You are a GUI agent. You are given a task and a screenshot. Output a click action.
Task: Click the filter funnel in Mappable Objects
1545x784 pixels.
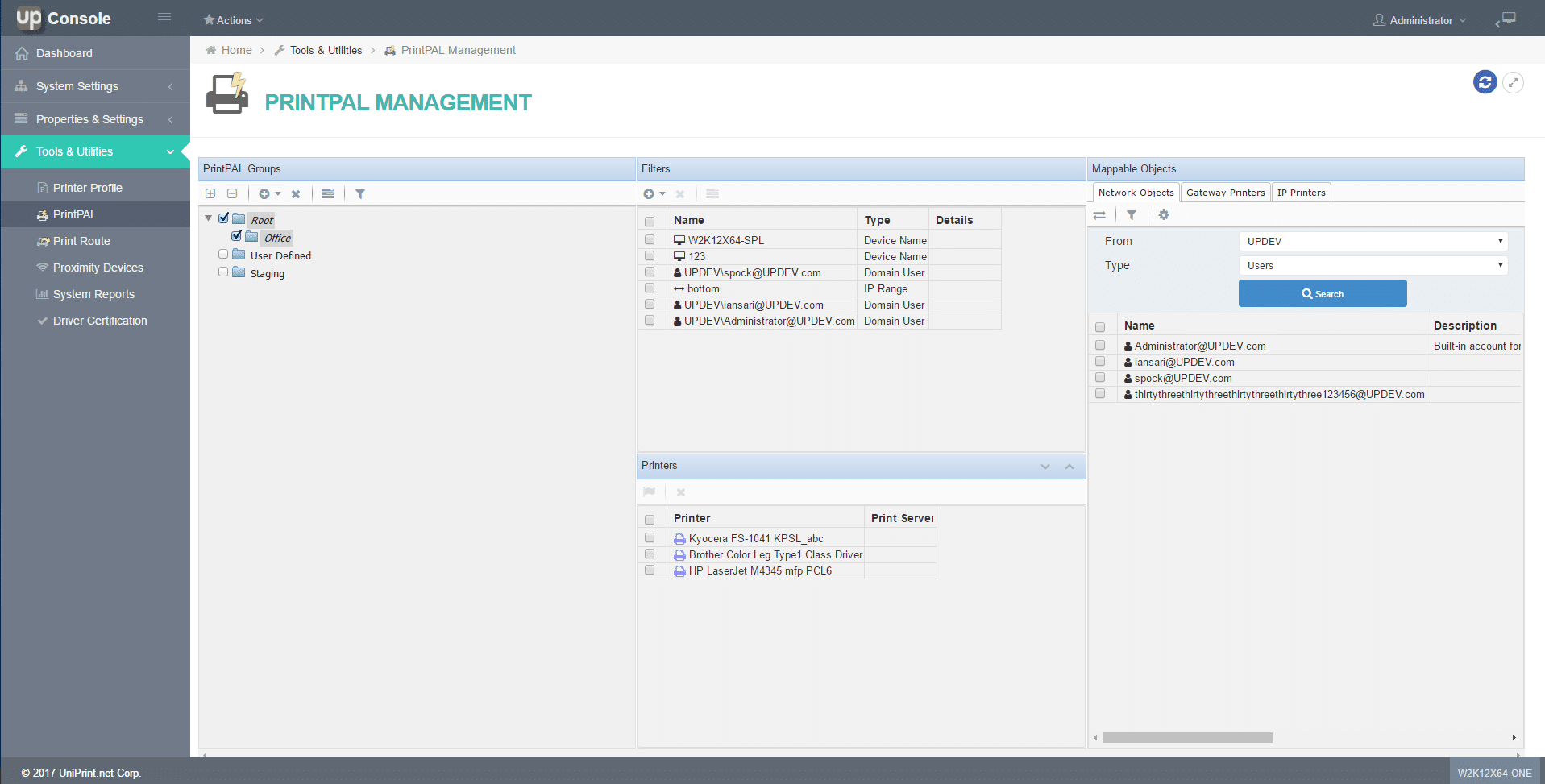tap(1132, 215)
